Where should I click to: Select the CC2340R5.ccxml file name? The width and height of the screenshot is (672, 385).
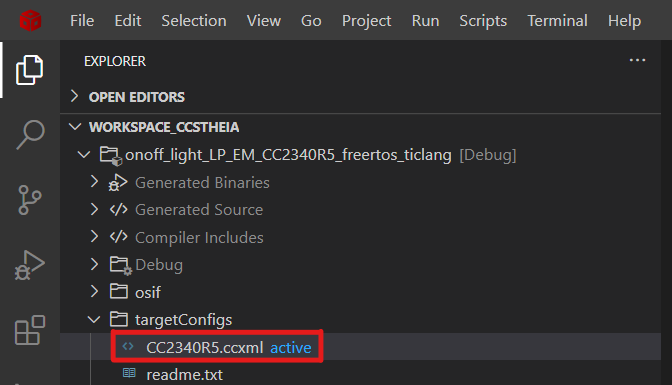point(205,347)
